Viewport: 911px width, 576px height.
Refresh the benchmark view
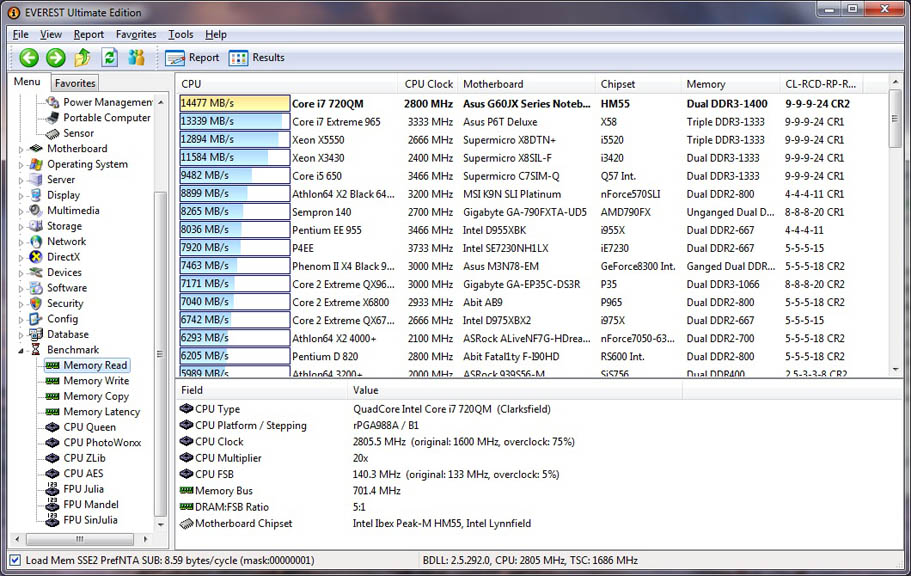[109, 58]
